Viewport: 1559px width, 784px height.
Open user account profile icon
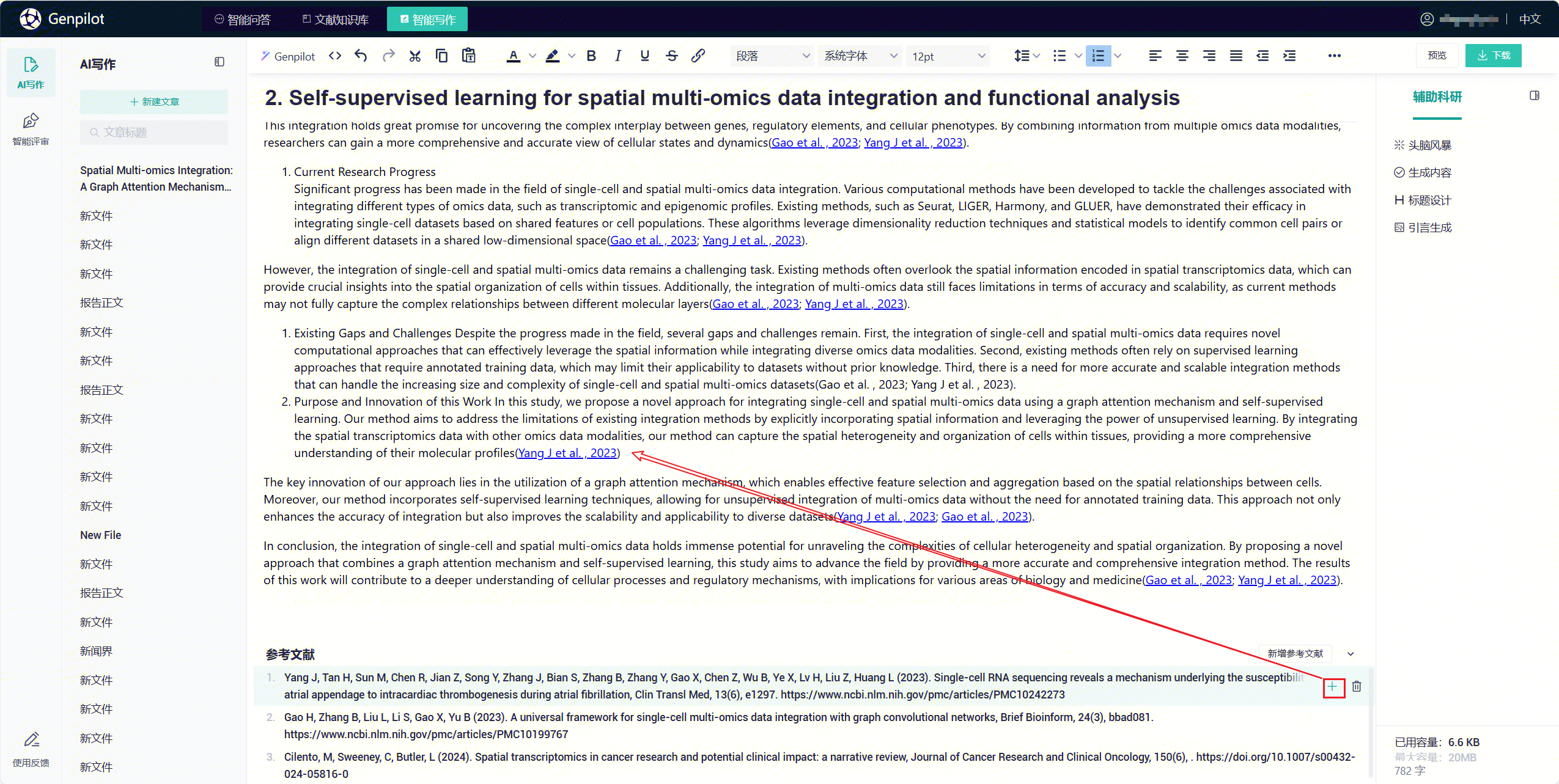point(1427,20)
